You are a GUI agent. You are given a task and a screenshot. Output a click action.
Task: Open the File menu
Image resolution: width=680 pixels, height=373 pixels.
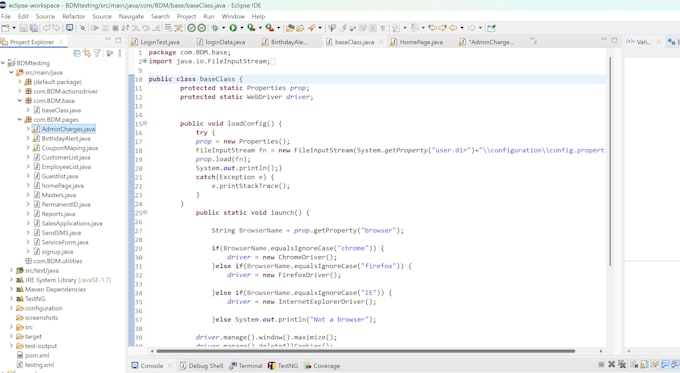point(6,16)
